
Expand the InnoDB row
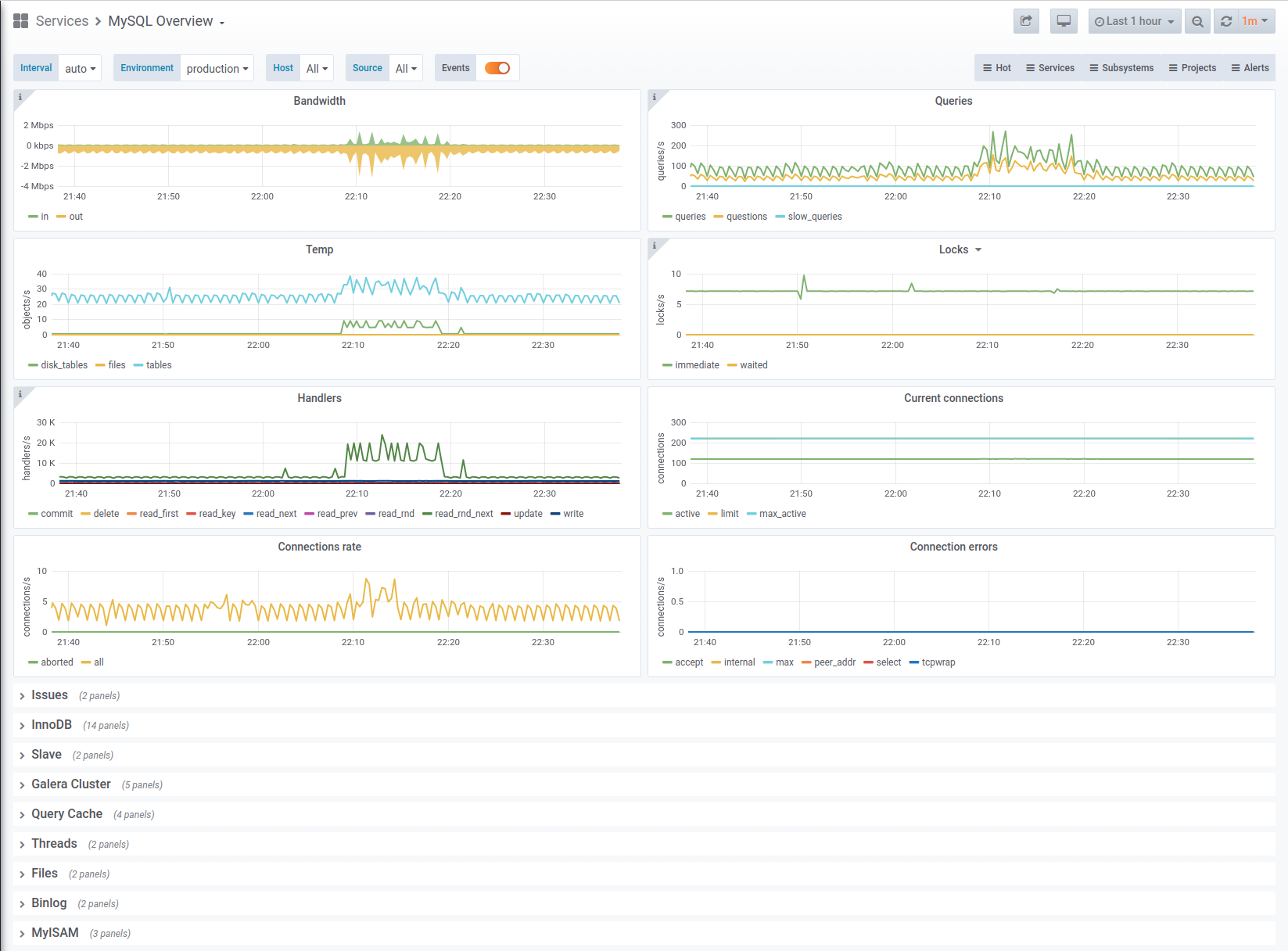[52, 725]
